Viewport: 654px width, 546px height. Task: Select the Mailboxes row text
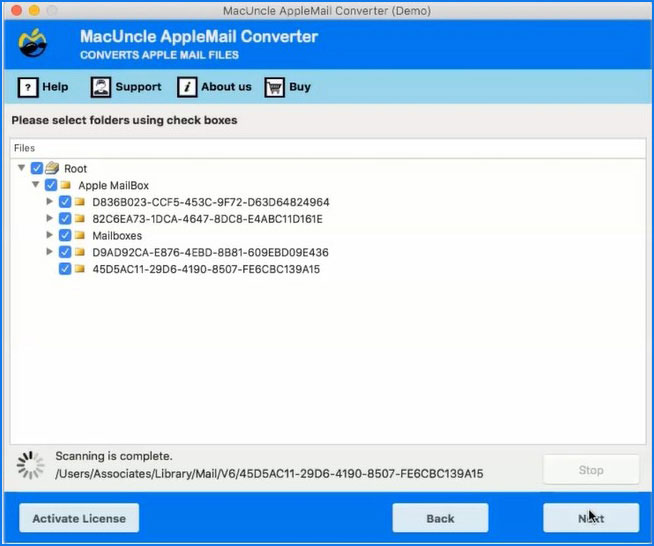pyautogui.click(x=117, y=236)
